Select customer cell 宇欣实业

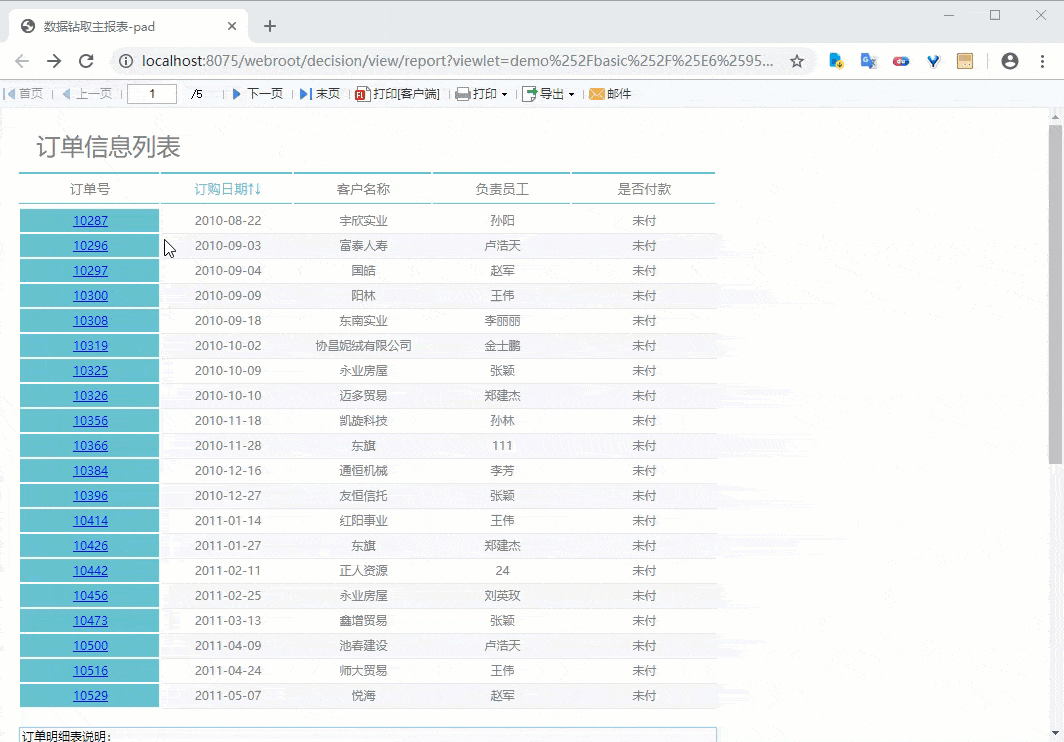363,221
